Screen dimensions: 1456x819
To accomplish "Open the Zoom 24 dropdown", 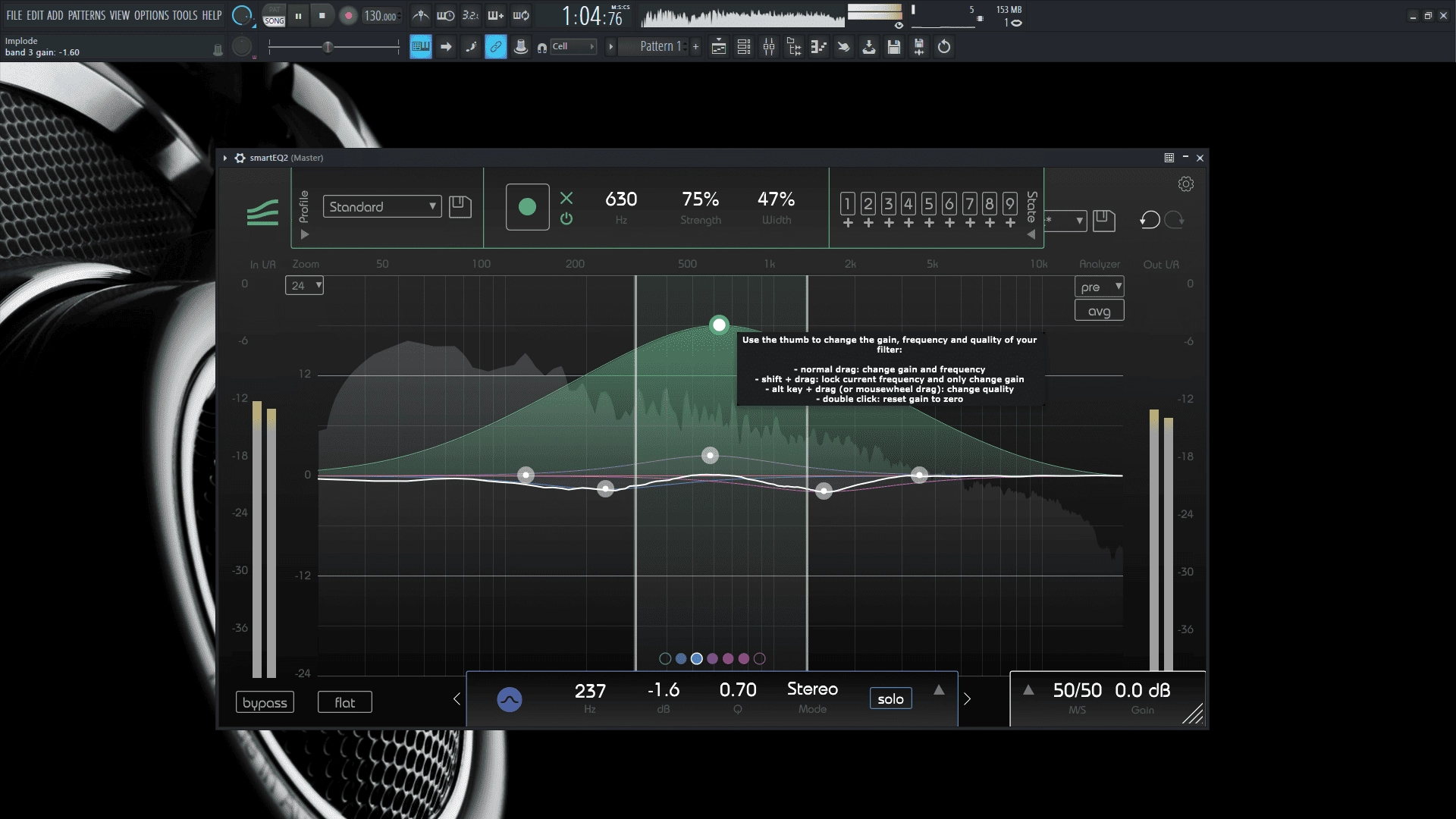I will (304, 285).
